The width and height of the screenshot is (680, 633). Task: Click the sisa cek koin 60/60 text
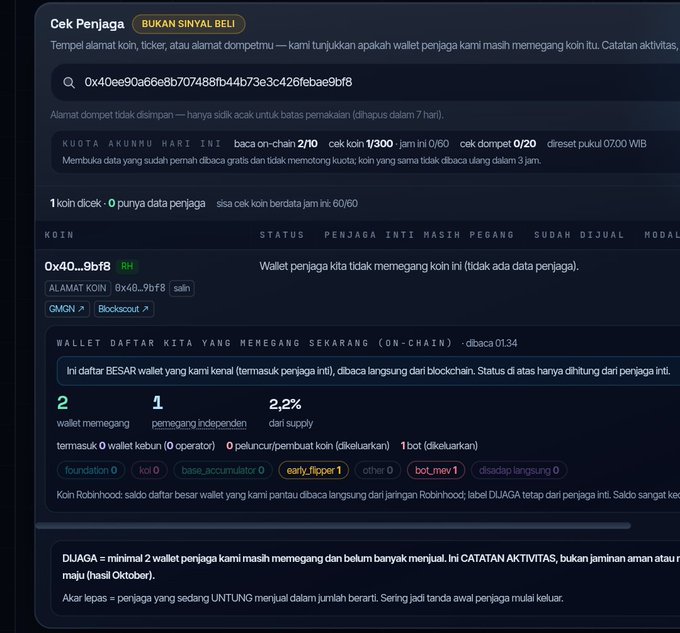point(287,203)
